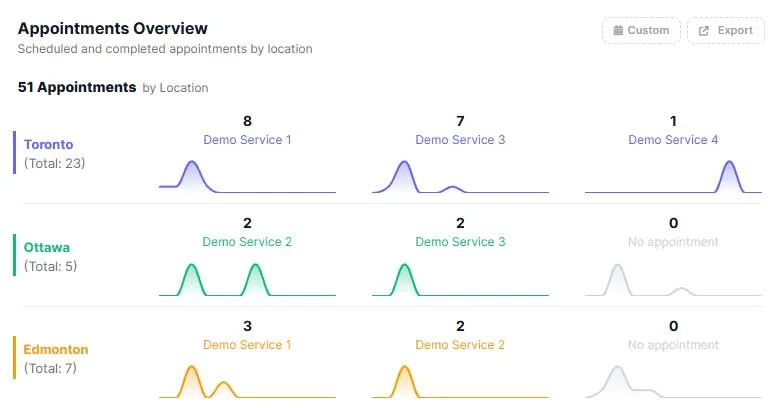Open Toronto Demo Service 1 link
The height and width of the screenshot is (408, 783).
pos(247,140)
